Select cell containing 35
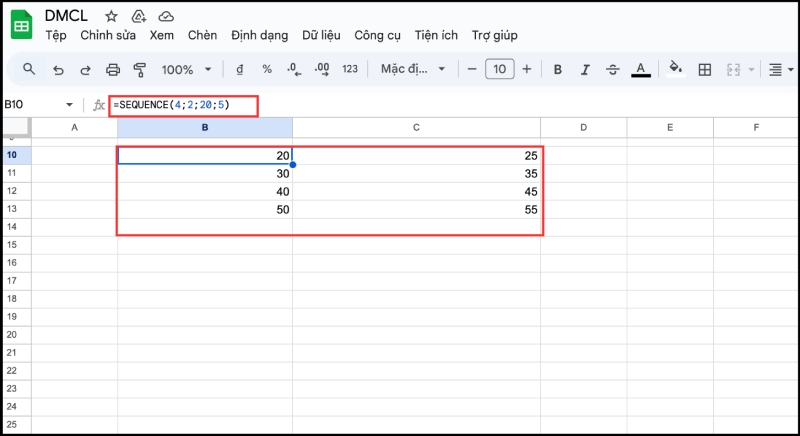The width and height of the screenshot is (800, 436). click(416, 173)
